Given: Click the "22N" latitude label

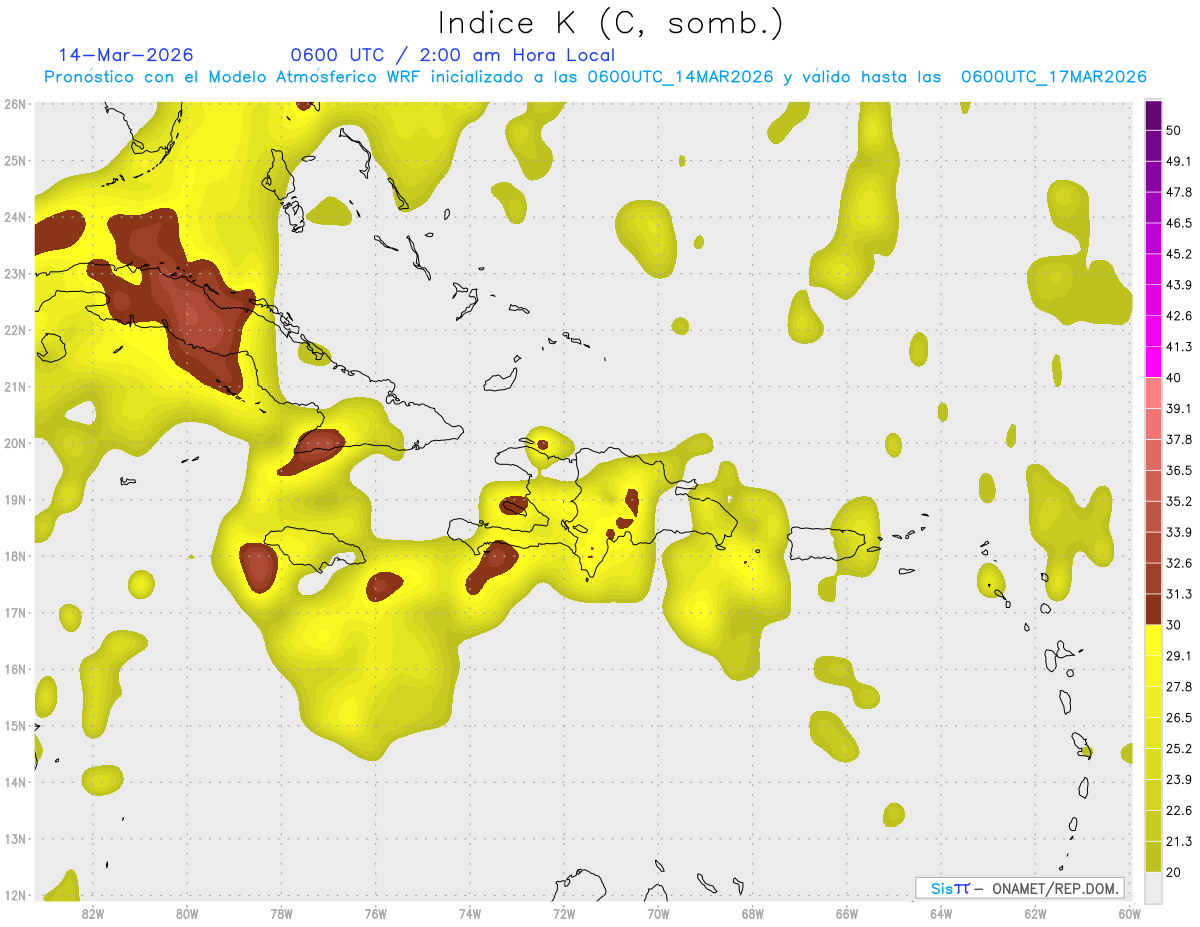Looking at the screenshot, I should tap(14, 330).
